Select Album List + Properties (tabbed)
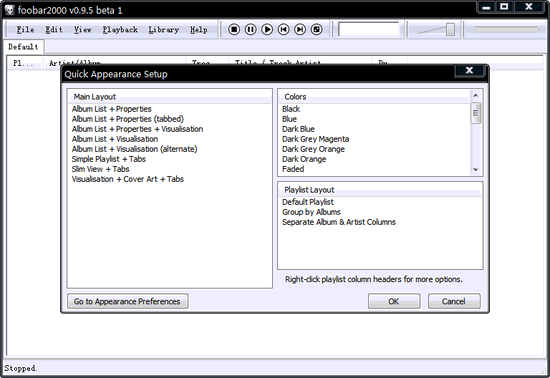Viewport: 550px width, 378px height. (128, 119)
